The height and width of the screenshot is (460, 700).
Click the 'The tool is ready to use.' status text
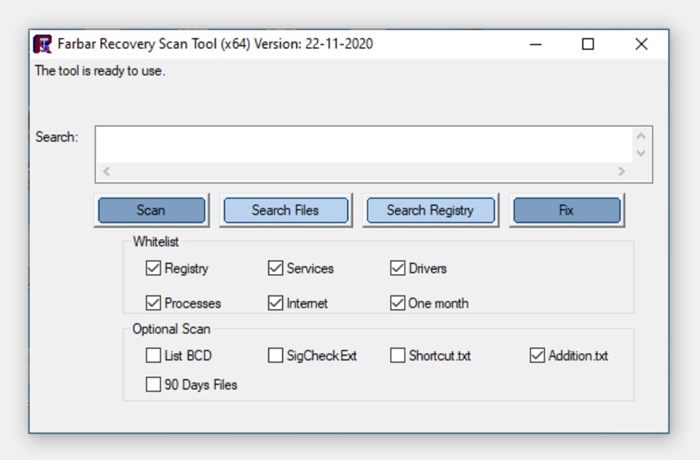(100, 71)
